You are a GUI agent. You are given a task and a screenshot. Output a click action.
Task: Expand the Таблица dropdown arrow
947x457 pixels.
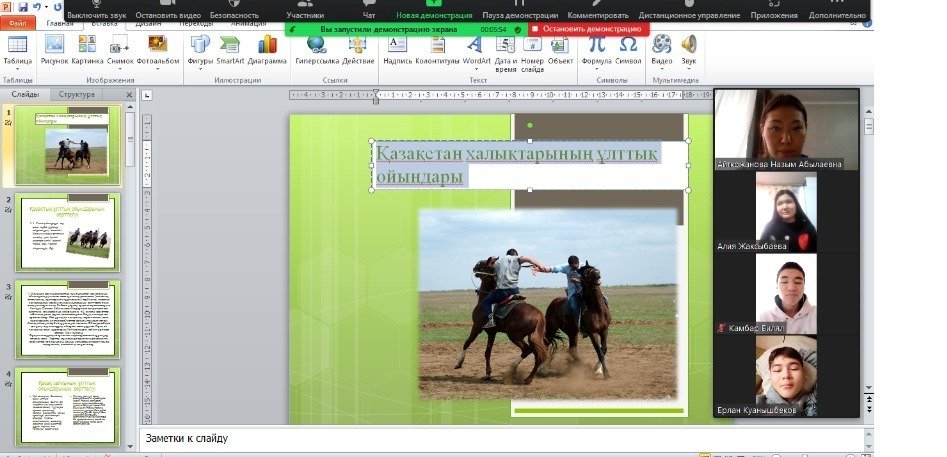(18, 69)
